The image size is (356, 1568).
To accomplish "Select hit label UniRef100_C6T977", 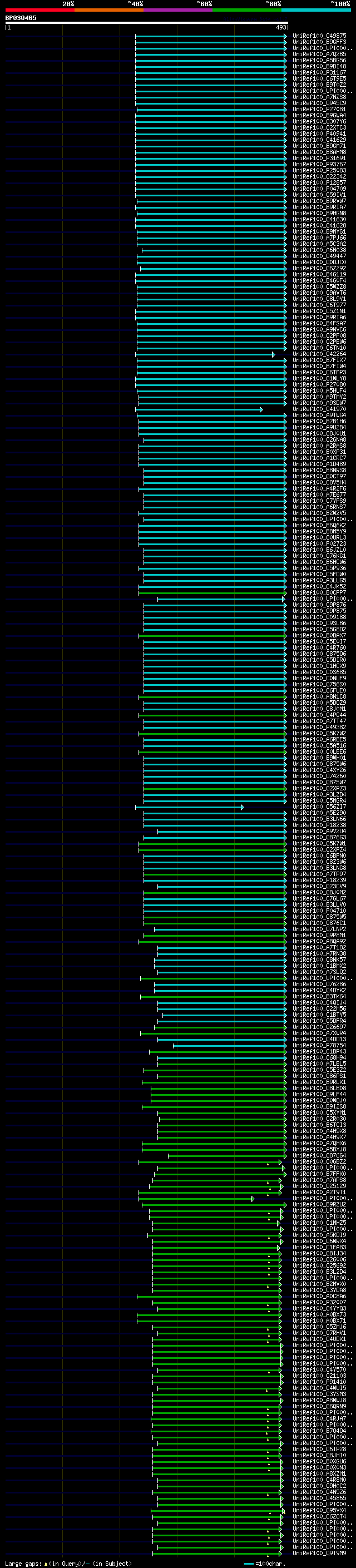I will [319, 305].
